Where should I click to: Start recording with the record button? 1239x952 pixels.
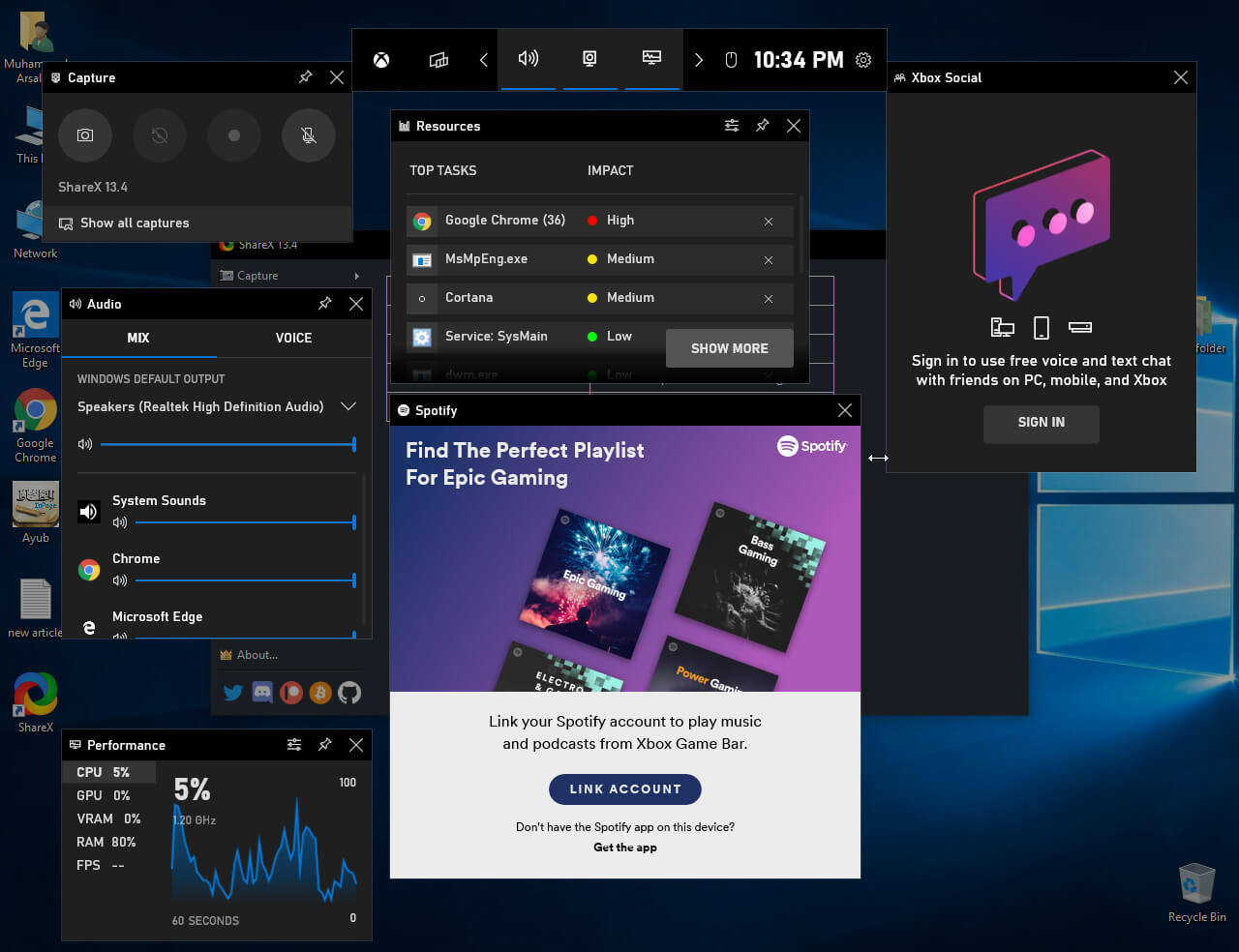(x=234, y=135)
